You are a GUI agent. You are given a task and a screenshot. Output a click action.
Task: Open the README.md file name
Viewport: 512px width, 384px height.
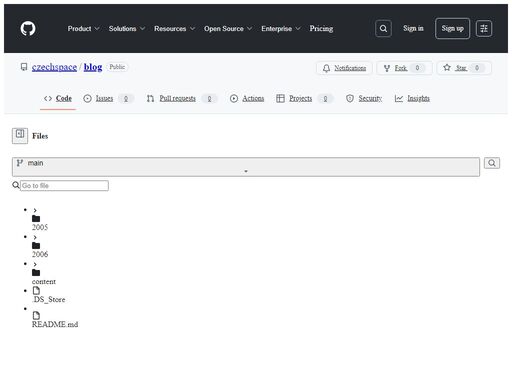[x=55, y=324]
